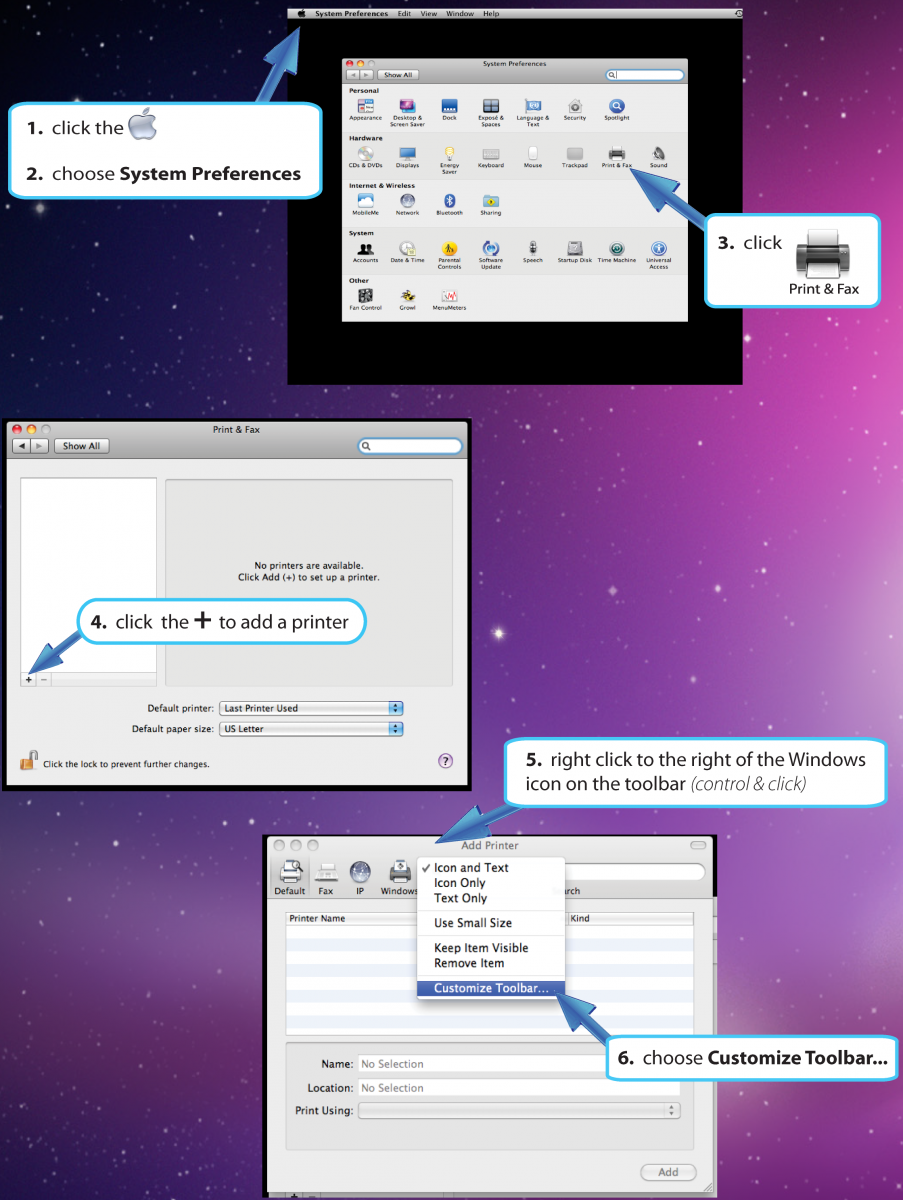
Task: Open the Window menu in the menu bar
Action: coord(460,14)
